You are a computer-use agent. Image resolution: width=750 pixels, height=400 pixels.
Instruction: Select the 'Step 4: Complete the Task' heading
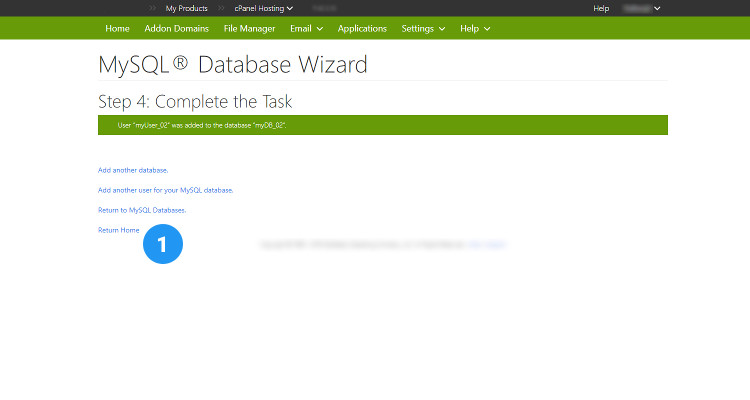pos(195,102)
